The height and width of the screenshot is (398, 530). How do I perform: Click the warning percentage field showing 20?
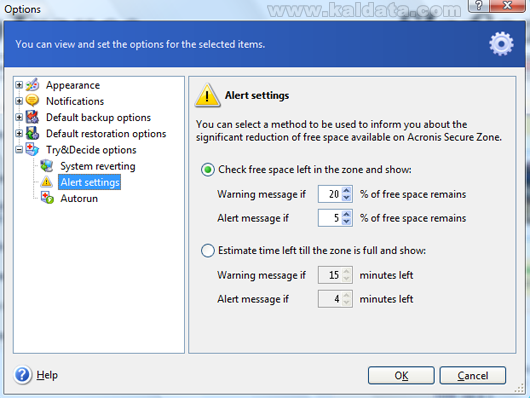point(330,194)
